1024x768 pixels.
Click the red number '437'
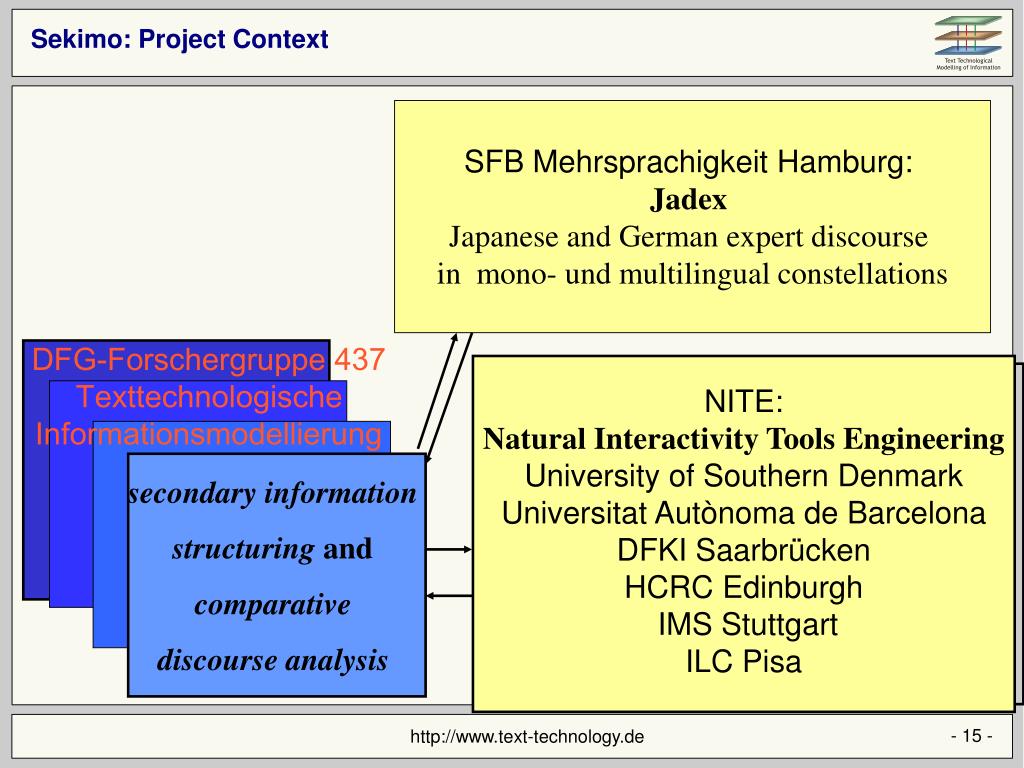point(359,359)
